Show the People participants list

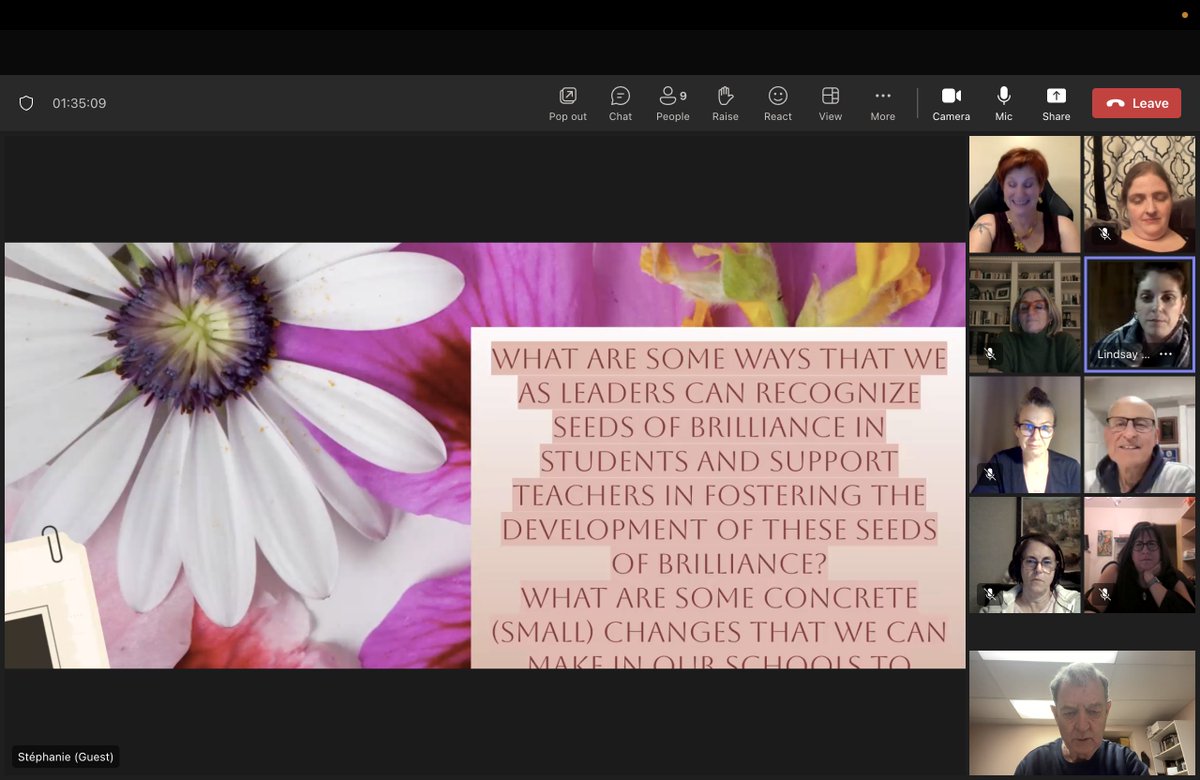point(673,103)
